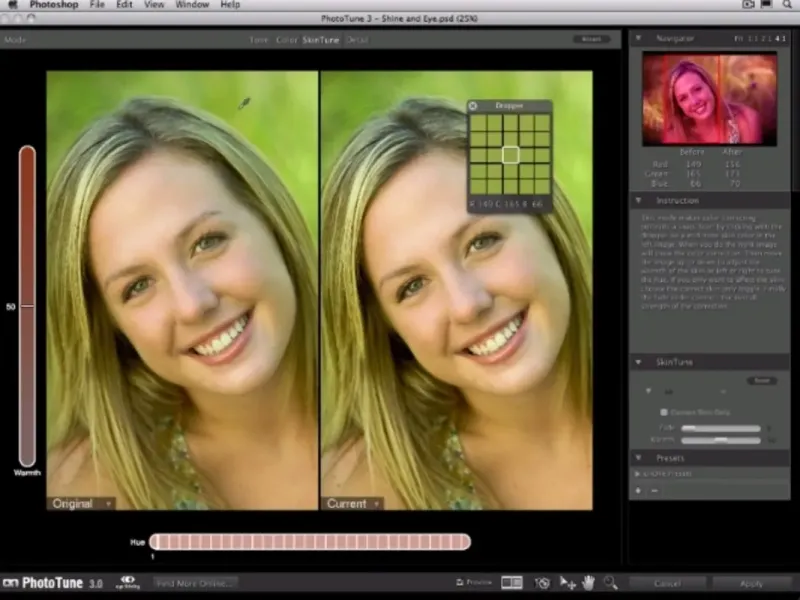Image resolution: width=800 pixels, height=600 pixels.
Task: Click the Reset button in top bar
Action: (591, 39)
